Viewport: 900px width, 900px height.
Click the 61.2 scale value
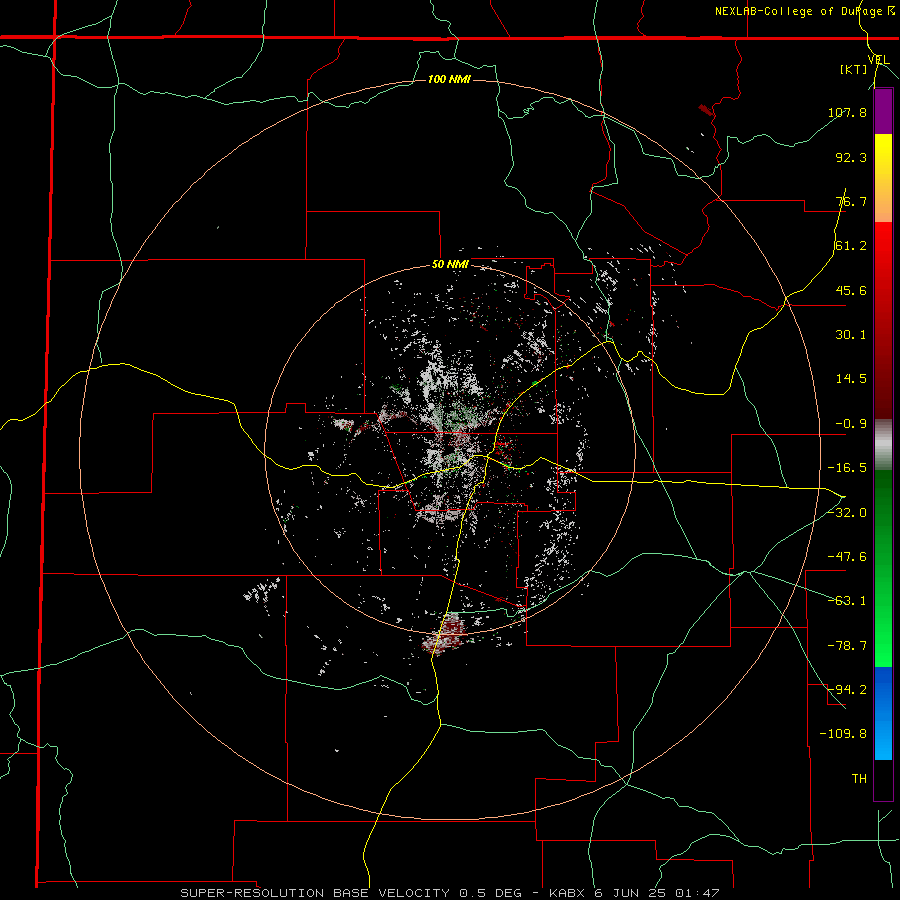[x=851, y=246]
